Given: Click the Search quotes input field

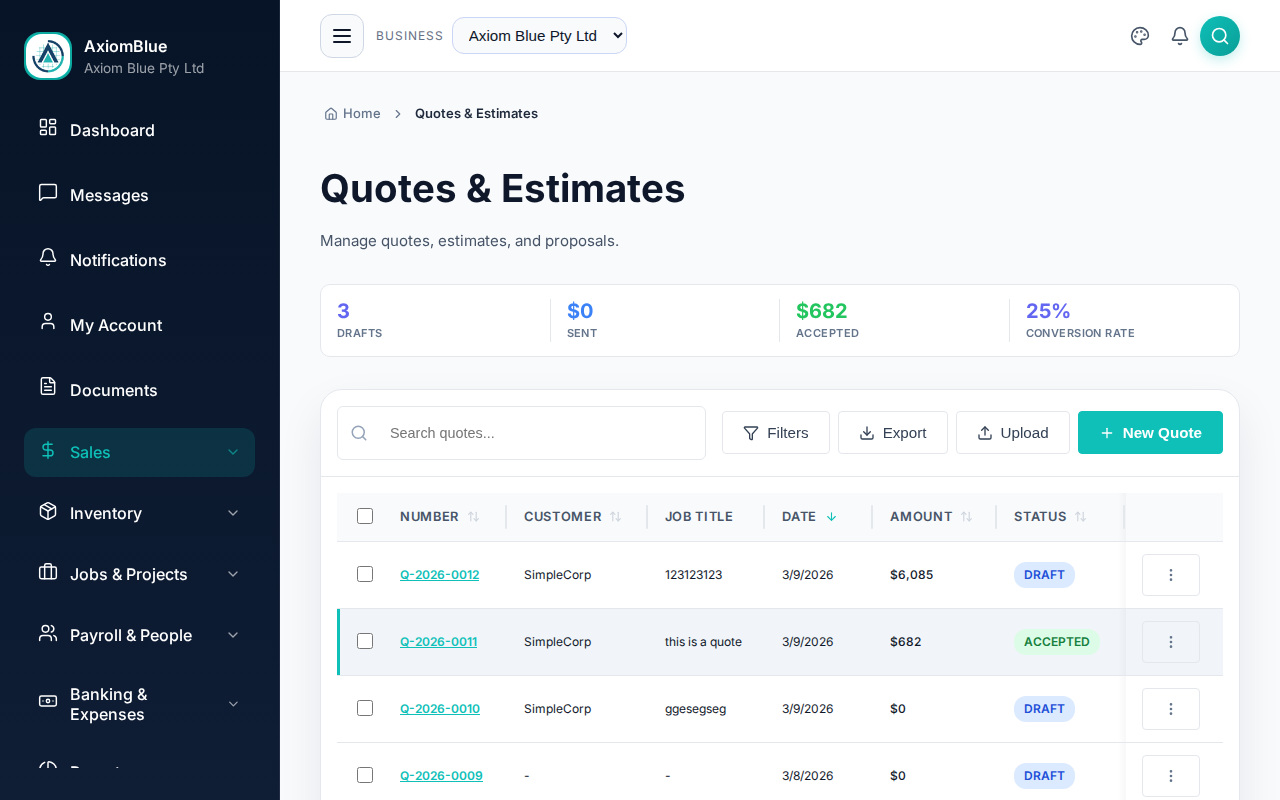Looking at the screenshot, I should pos(521,433).
